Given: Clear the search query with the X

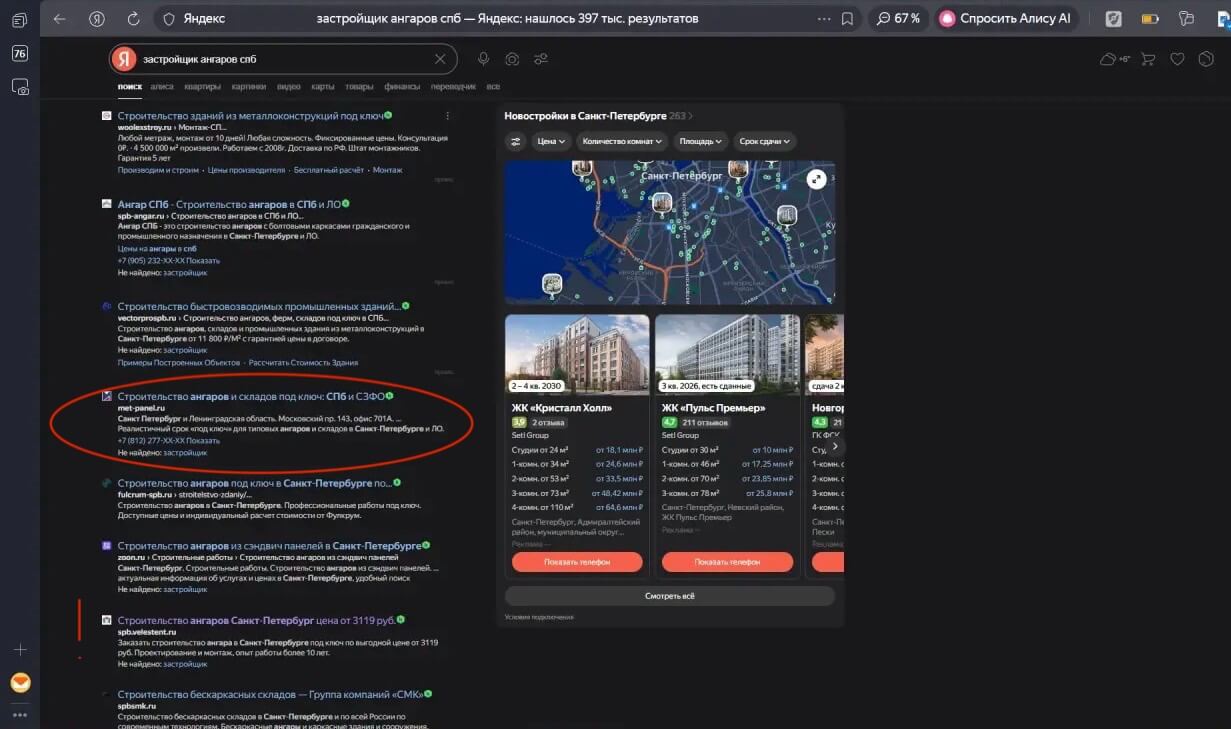Looking at the screenshot, I should tap(440, 59).
